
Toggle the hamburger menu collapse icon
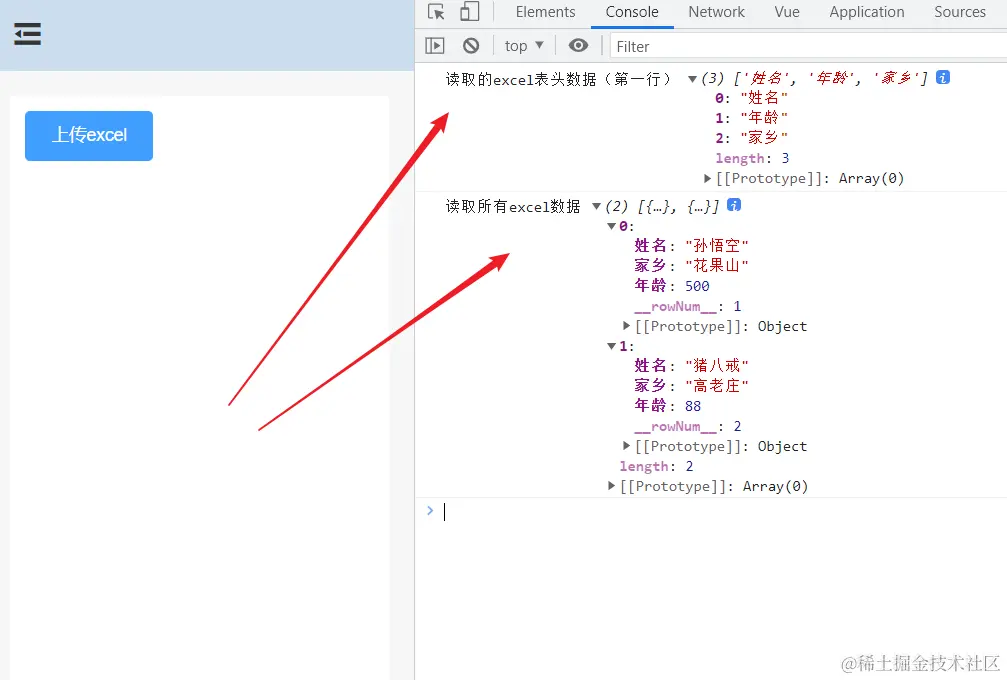pos(28,34)
